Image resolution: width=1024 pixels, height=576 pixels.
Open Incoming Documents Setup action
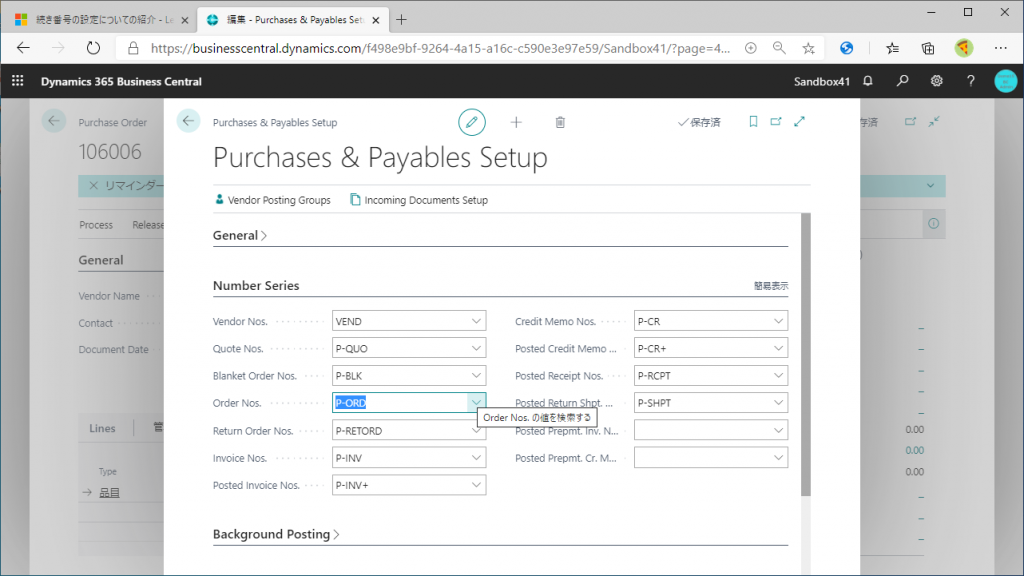pos(419,200)
